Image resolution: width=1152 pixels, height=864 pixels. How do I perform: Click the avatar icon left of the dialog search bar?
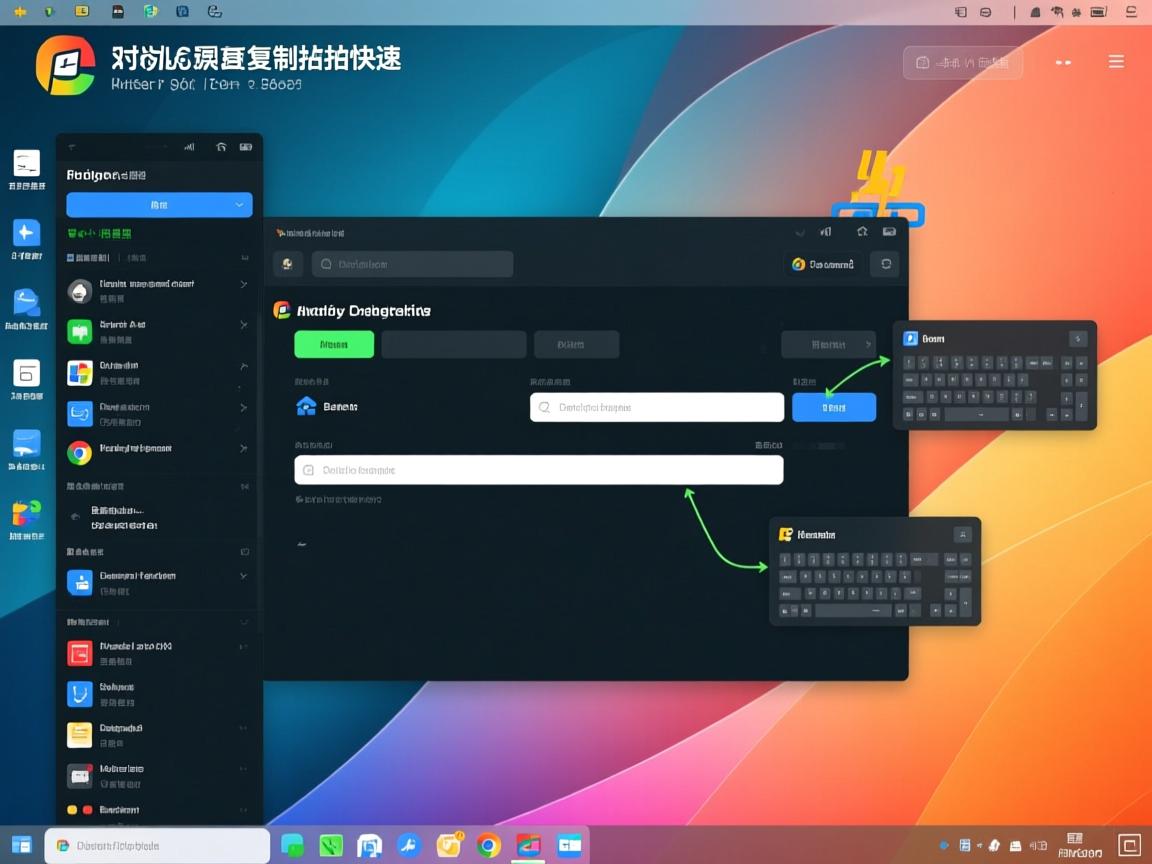point(288,263)
